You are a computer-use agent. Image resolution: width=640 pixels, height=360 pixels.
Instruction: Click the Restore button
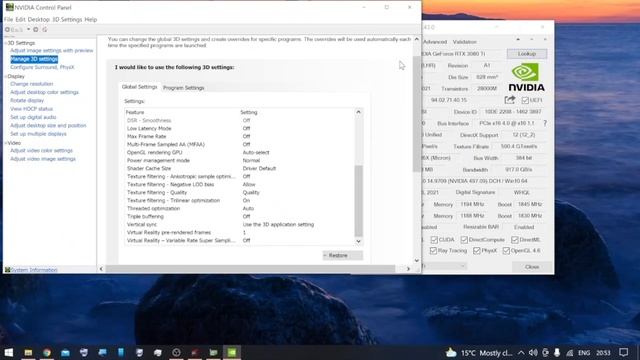tap(342, 256)
